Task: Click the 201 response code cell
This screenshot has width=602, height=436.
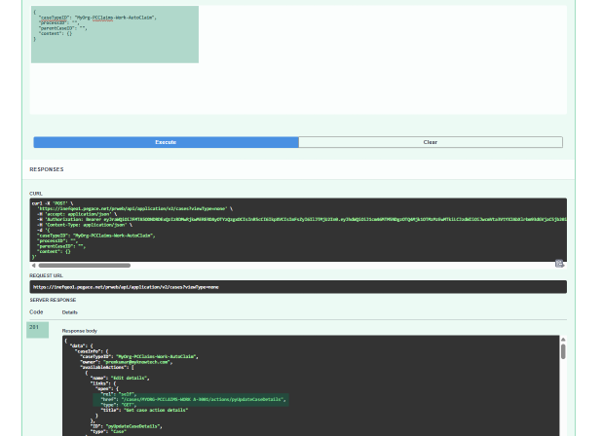Action: 37,330
